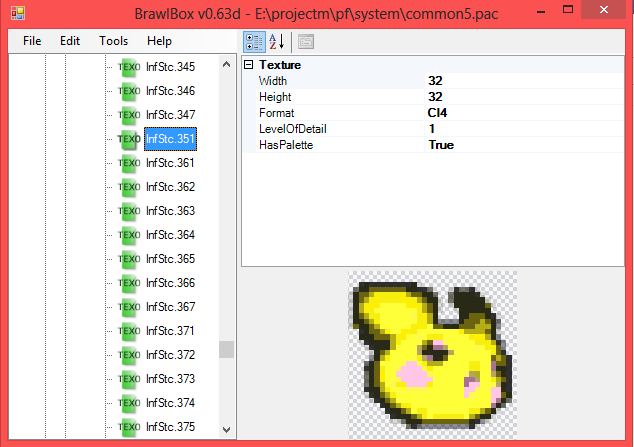
Task: Select the InfStc.372 texture node
Action: coord(170,355)
